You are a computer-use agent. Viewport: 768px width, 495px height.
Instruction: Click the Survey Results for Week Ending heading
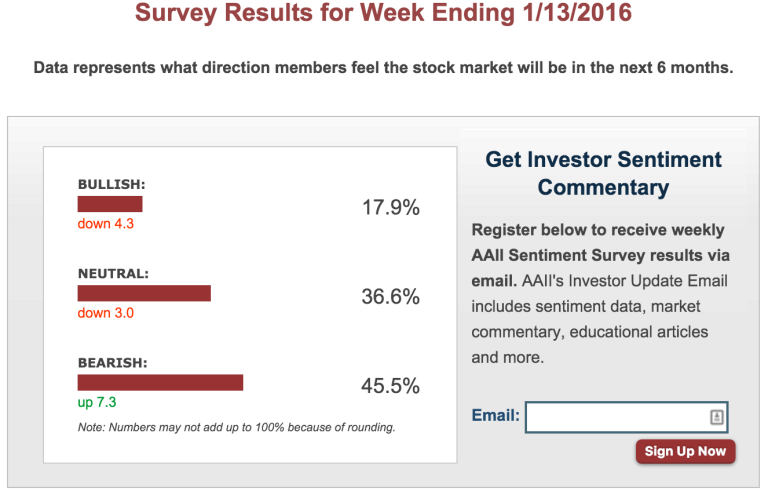click(383, 14)
